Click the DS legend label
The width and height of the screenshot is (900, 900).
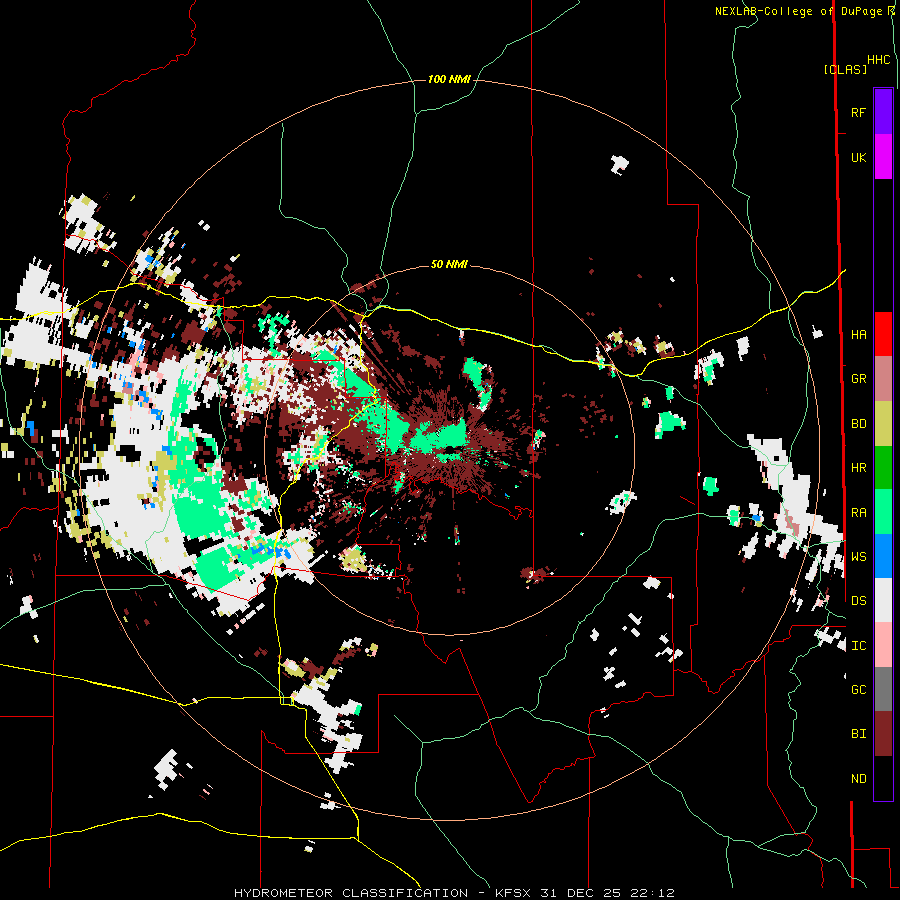tap(858, 601)
